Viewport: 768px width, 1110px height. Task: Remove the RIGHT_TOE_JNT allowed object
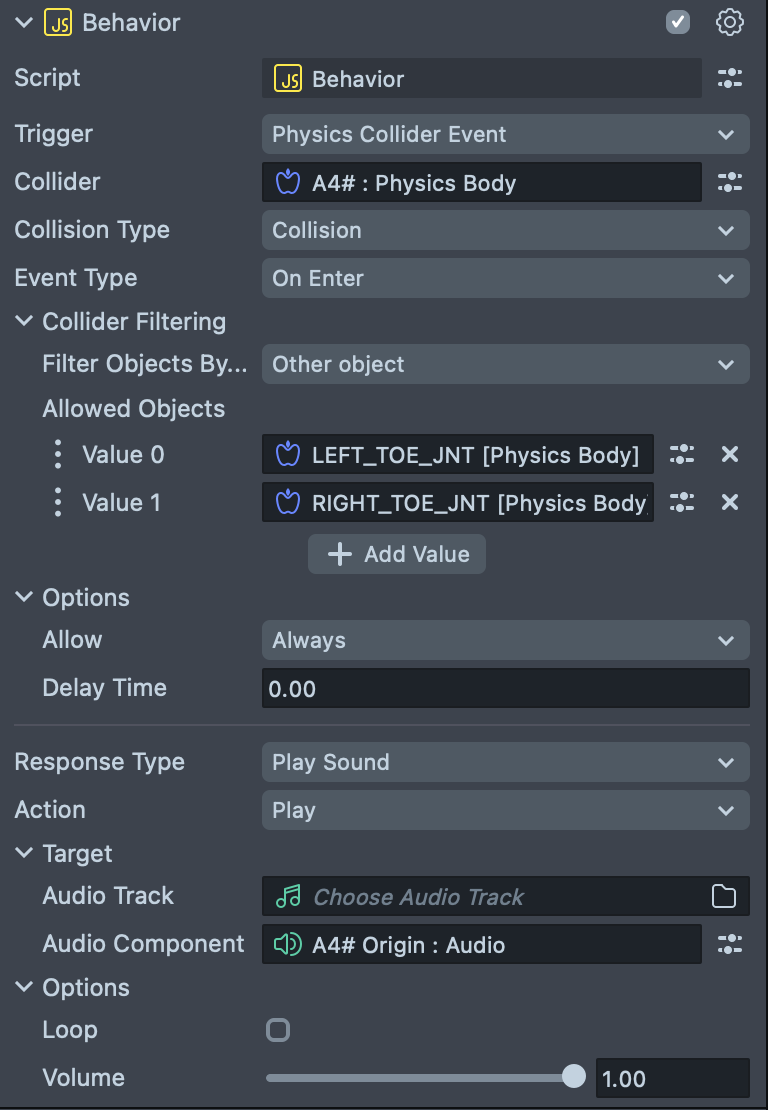tap(730, 502)
